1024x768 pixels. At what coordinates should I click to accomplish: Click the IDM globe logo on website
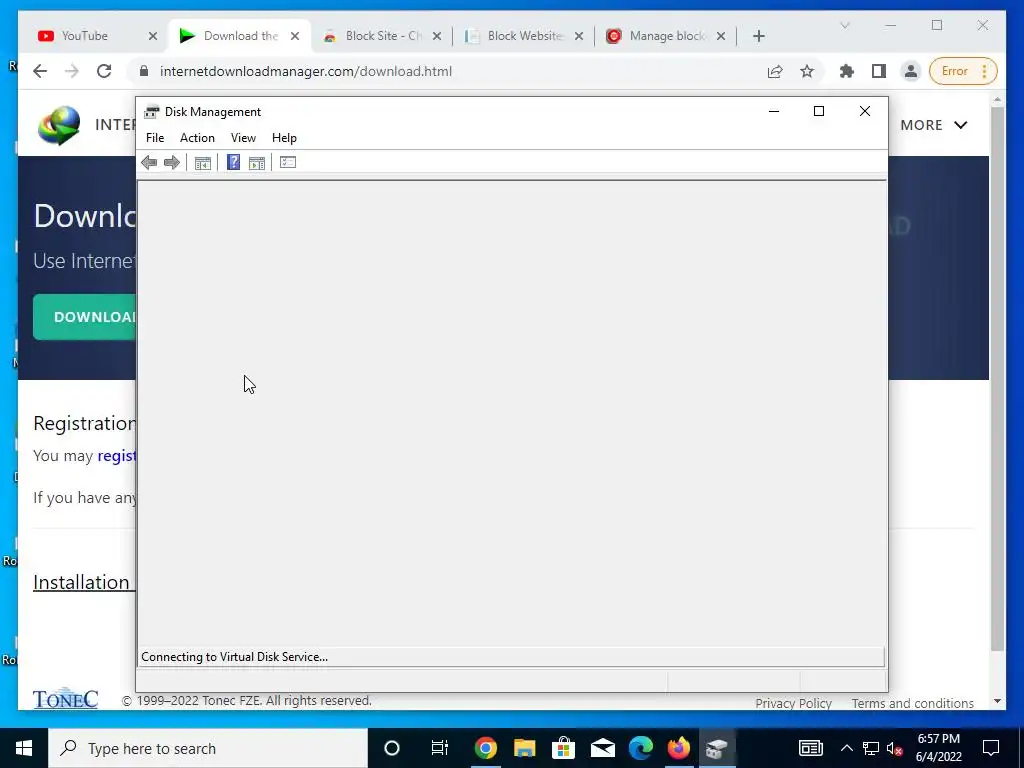click(59, 125)
